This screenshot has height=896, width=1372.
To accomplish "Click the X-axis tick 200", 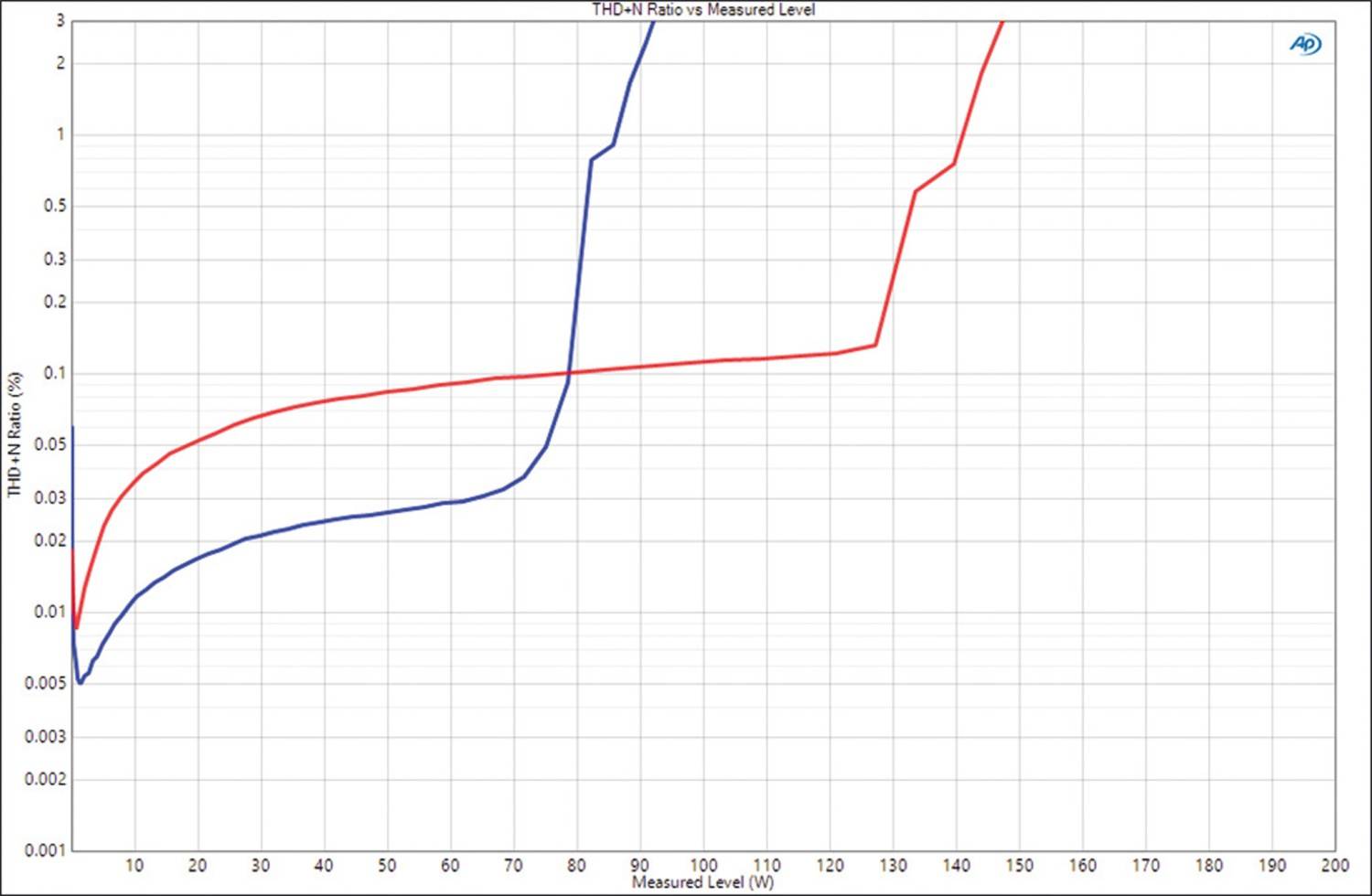I will [x=1334, y=865].
